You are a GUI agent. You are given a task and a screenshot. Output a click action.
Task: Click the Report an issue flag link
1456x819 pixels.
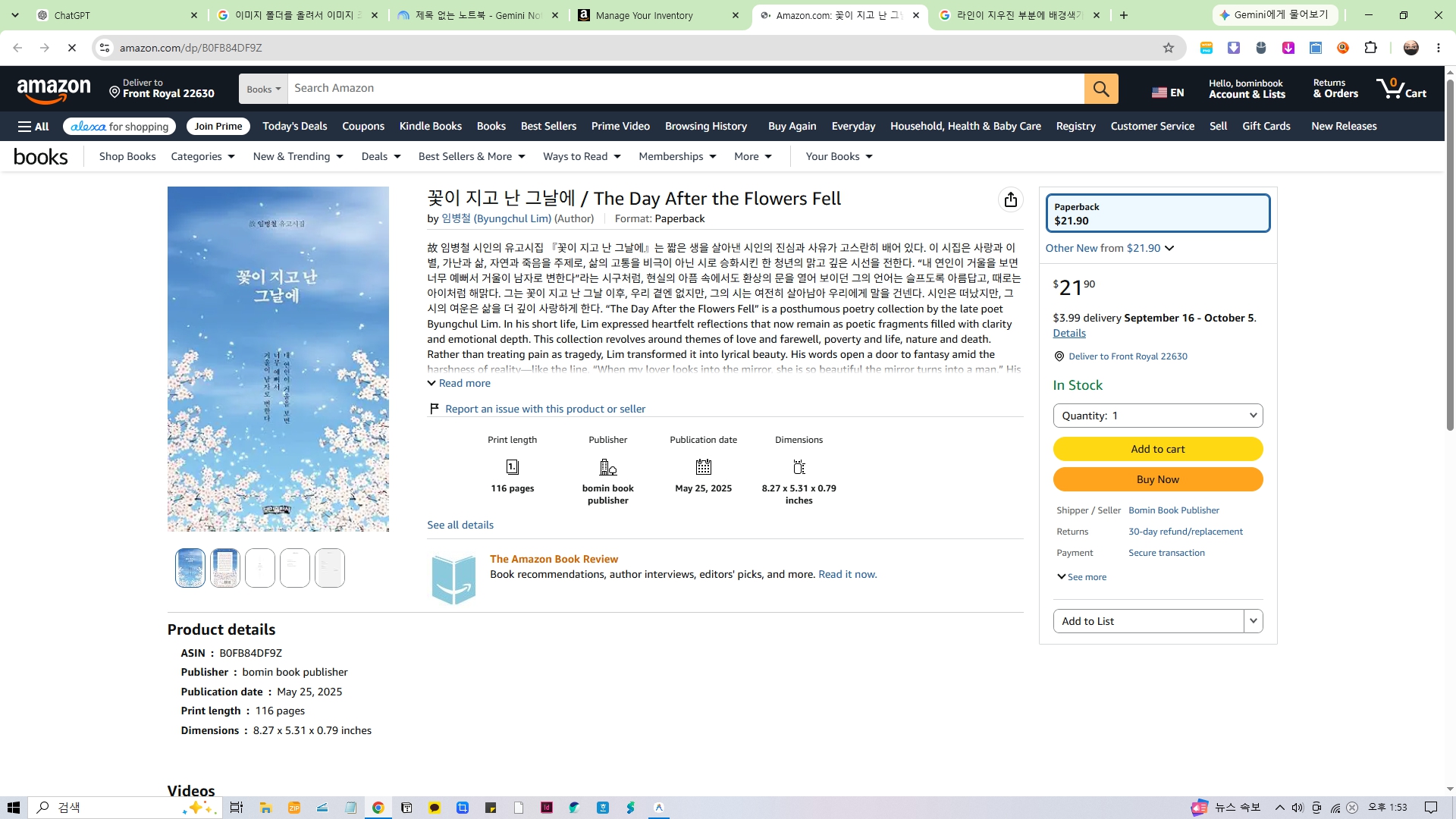[537, 409]
